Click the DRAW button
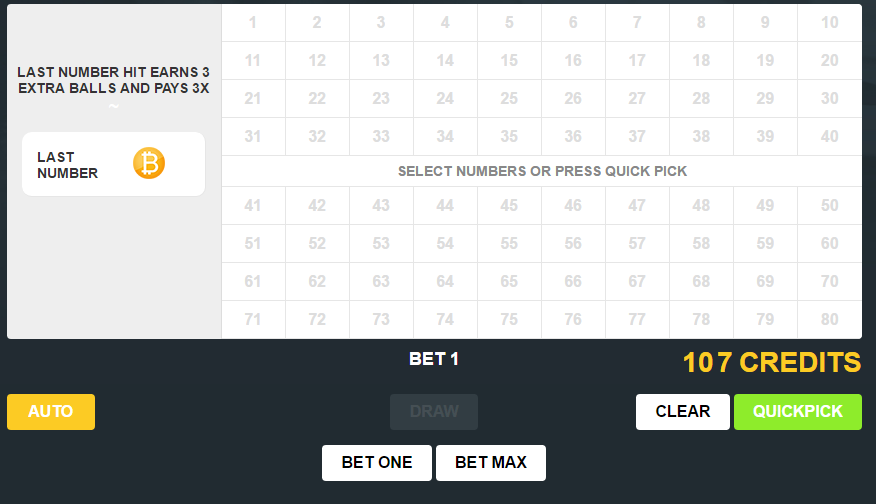This screenshot has height=504, width=876. [434, 411]
